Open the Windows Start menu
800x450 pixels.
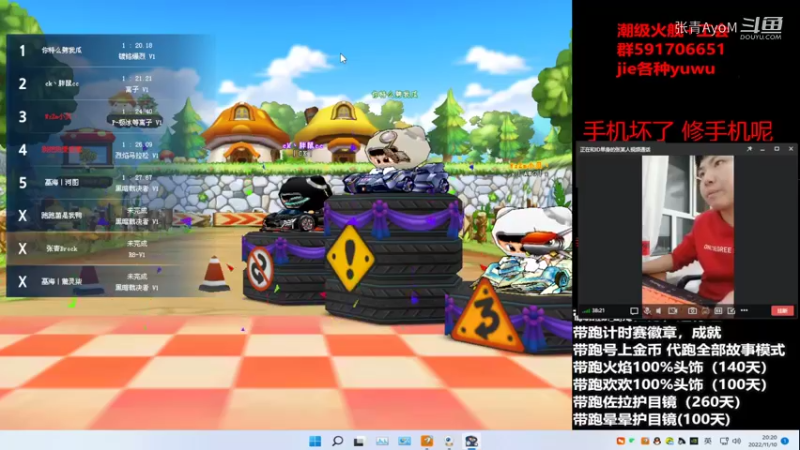pos(315,441)
